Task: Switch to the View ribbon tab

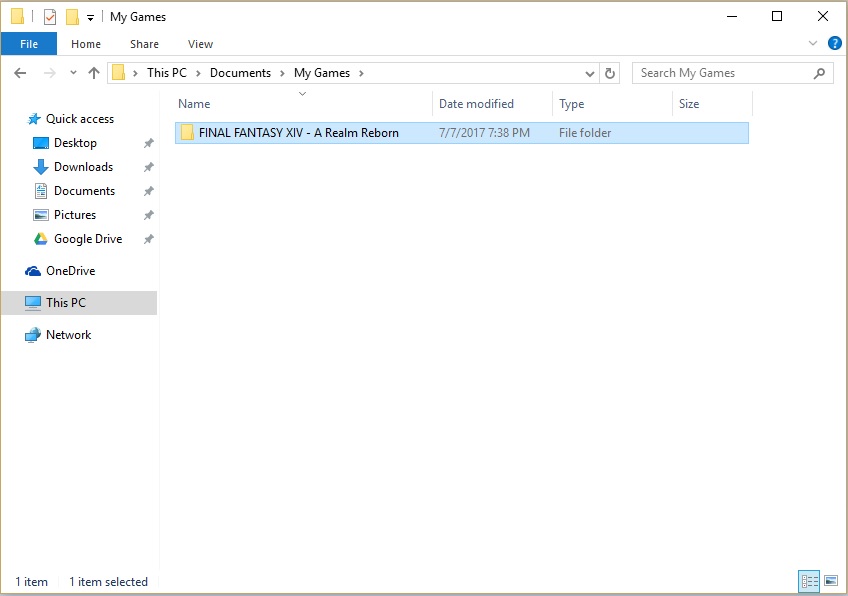Action: pos(200,44)
